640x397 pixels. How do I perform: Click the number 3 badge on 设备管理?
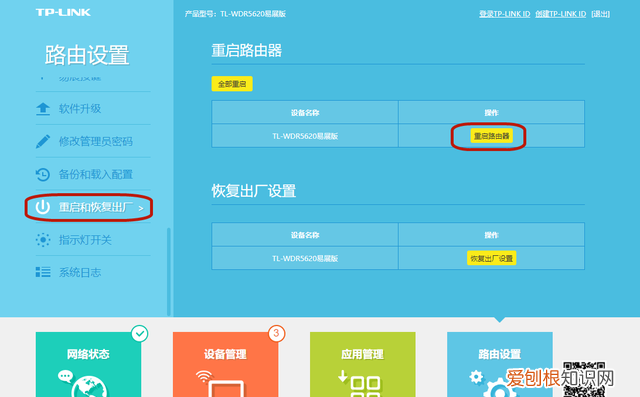276,333
